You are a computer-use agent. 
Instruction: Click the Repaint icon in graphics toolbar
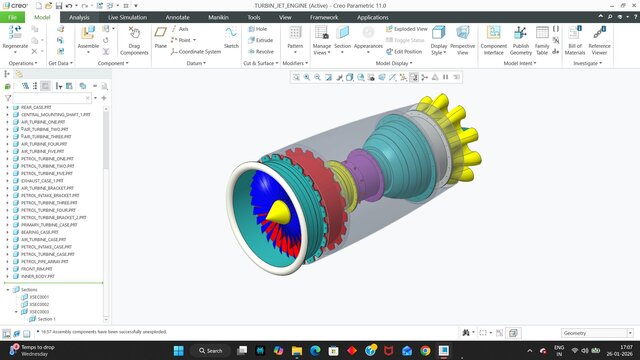point(328,77)
